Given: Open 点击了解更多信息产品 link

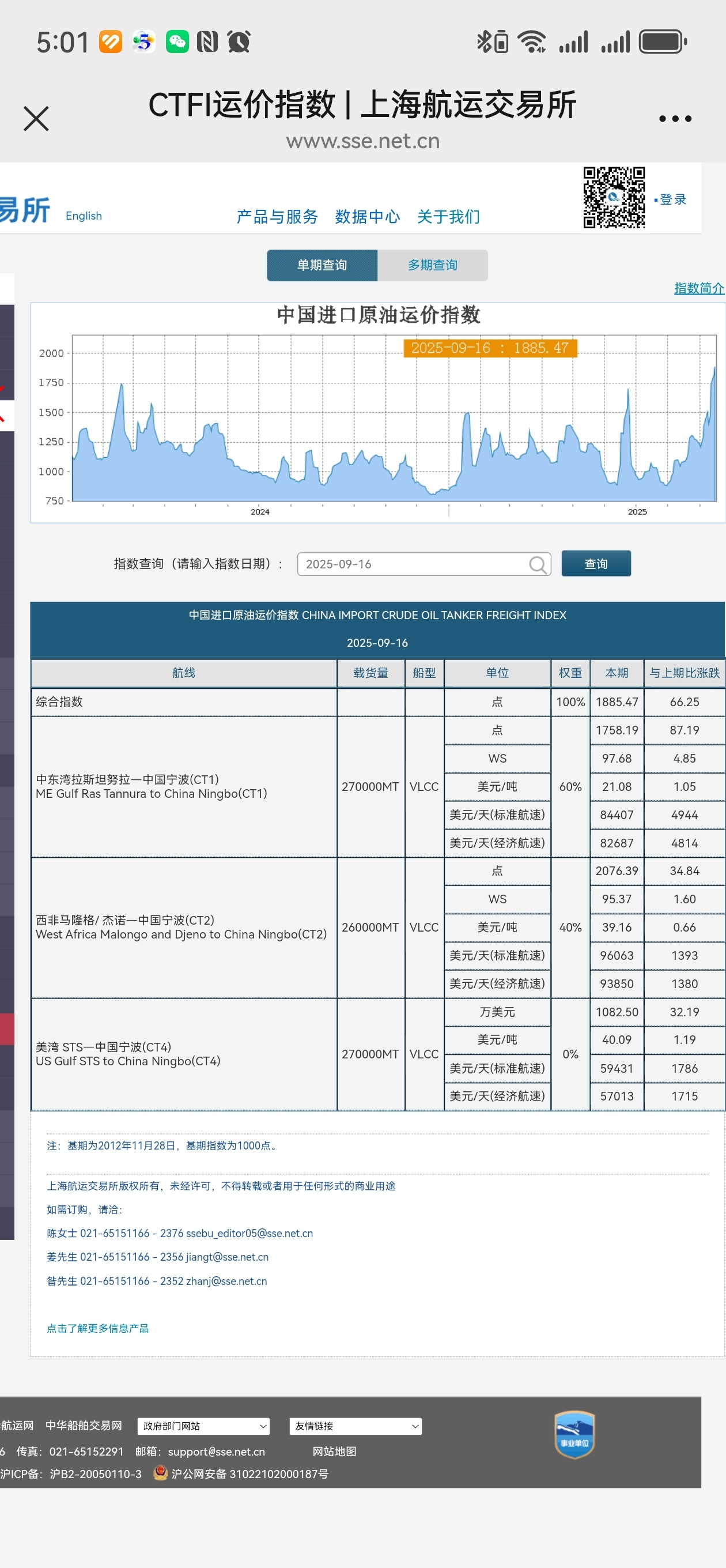Looking at the screenshot, I should coord(98,1328).
